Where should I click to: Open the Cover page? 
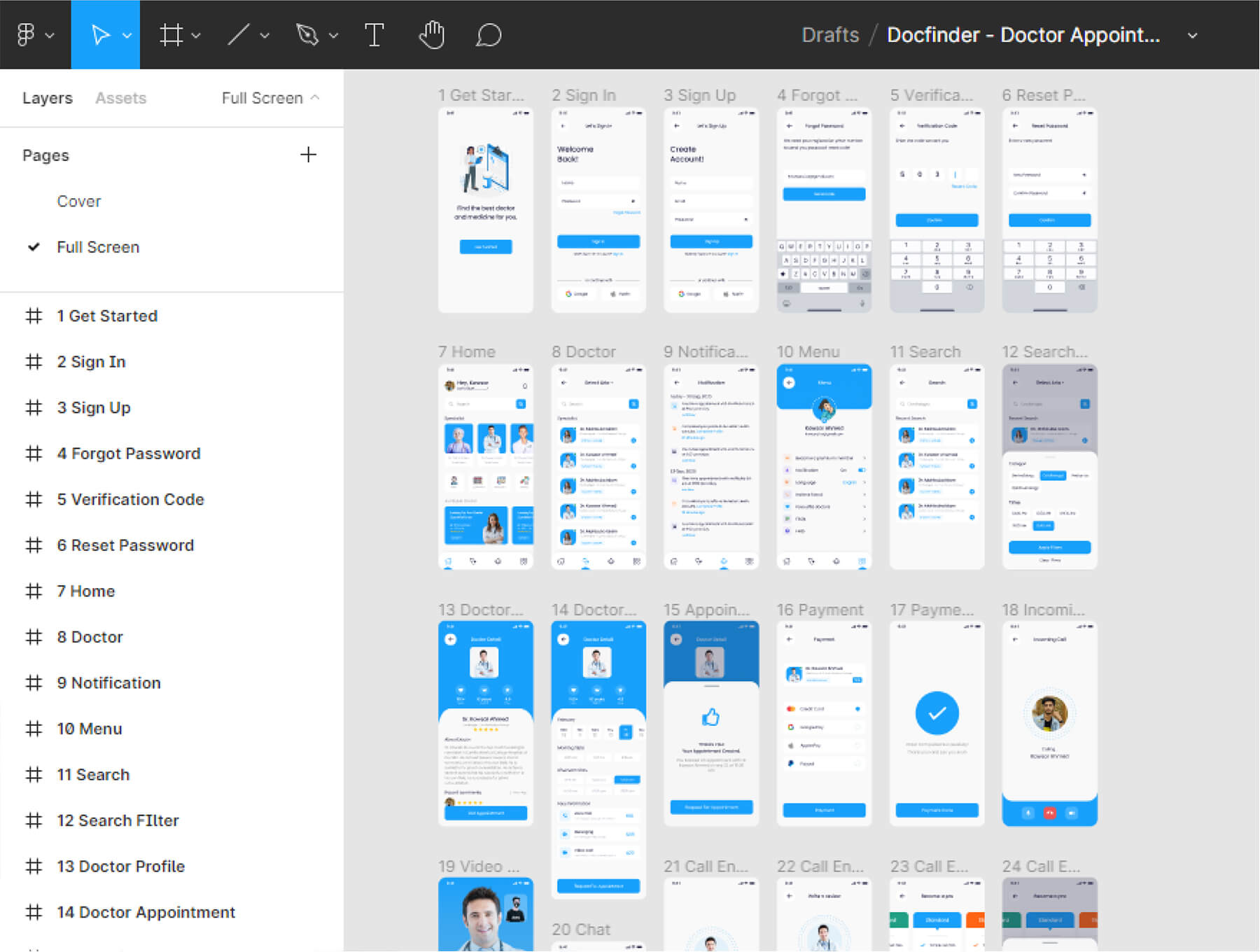[79, 202]
